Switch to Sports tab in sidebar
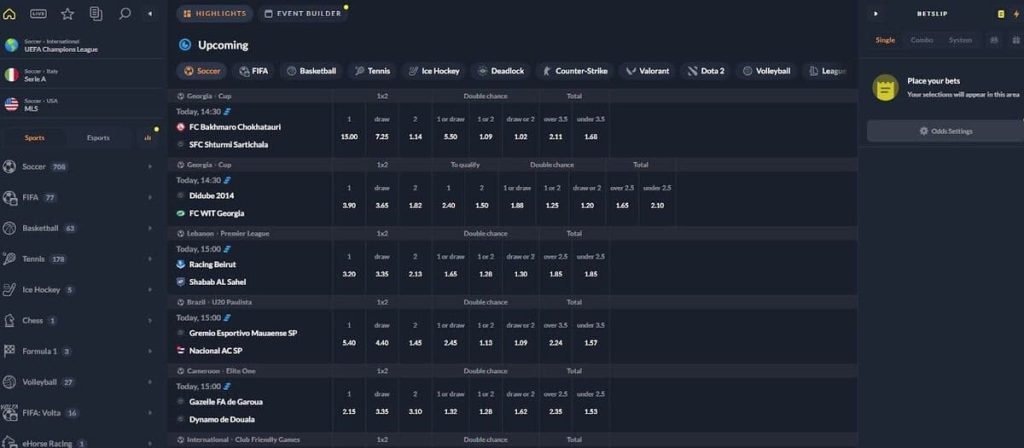Image resolution: width=1024 pixels, height=448 pixels. point(35,138)
